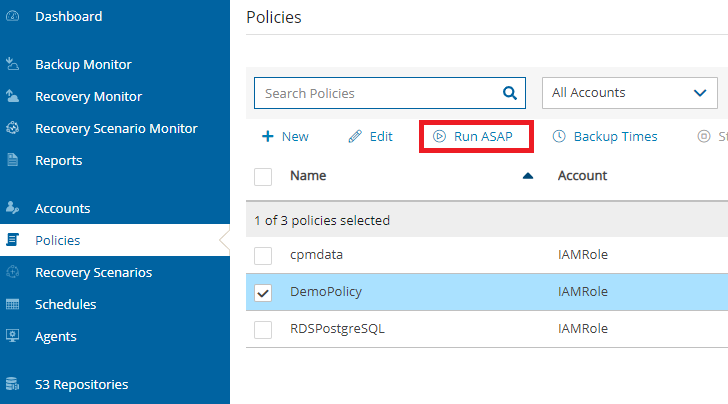Sort by Name column arrow
This screenshot has height=404, width=728.
[528, 176]
